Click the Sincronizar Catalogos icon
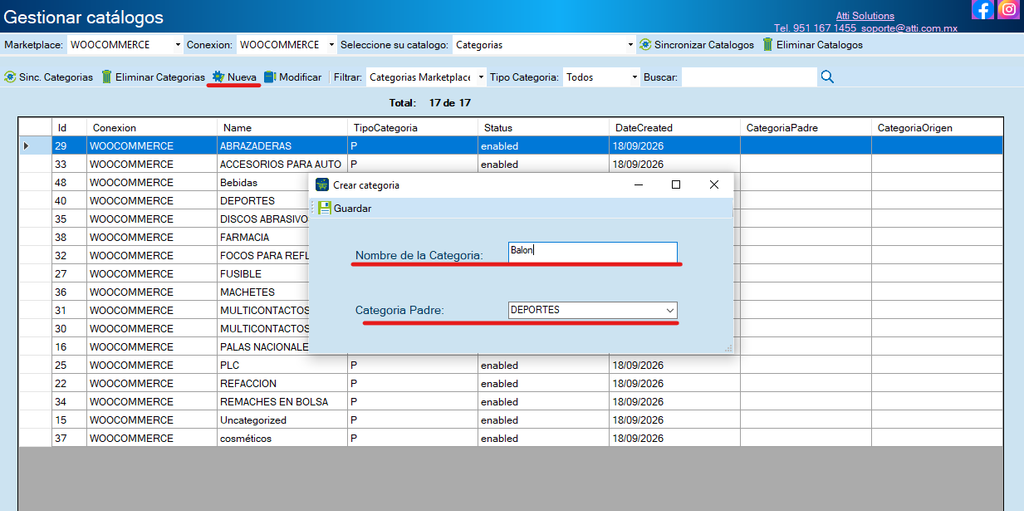This screenshot has height=511, width=1024. click(x=645, y=45)
